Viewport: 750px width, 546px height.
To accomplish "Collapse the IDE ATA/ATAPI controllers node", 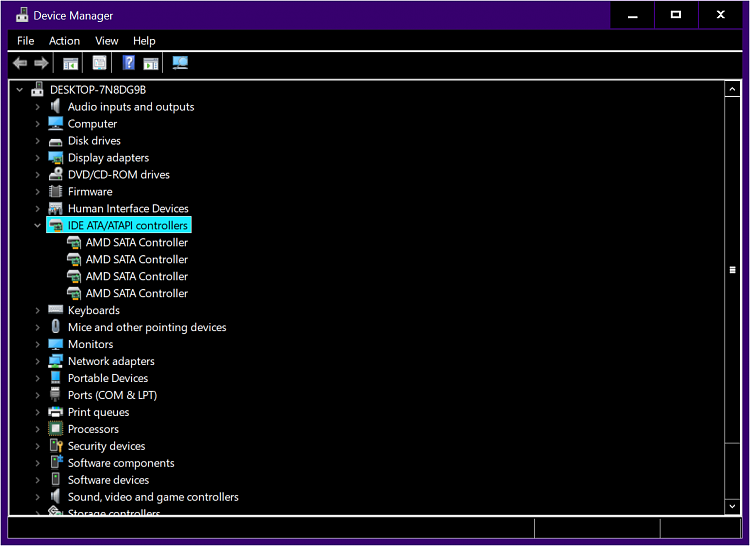I will pos(37,225).
